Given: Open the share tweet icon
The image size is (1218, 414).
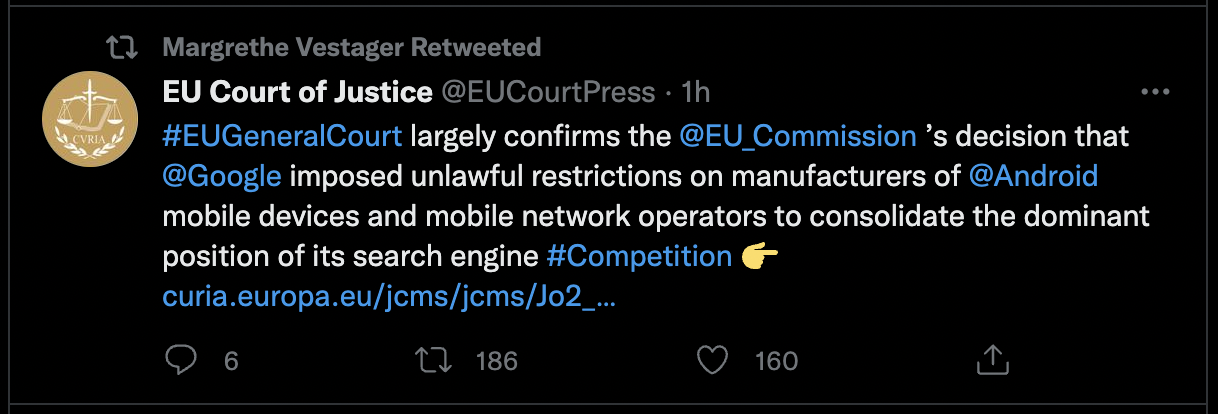Looking at the screenshot, I should coord(990,359).
